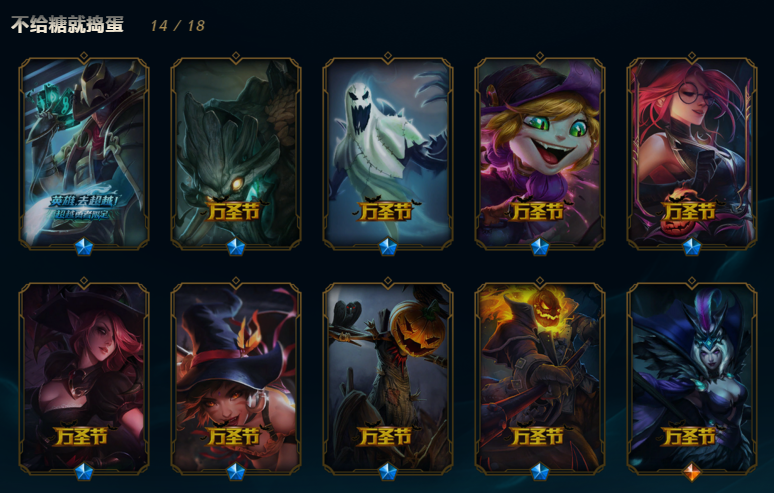This screenshot has height=493, width=774.
Task: Select the dark tree monster 万圣节 skin
Action: [235, 152]
